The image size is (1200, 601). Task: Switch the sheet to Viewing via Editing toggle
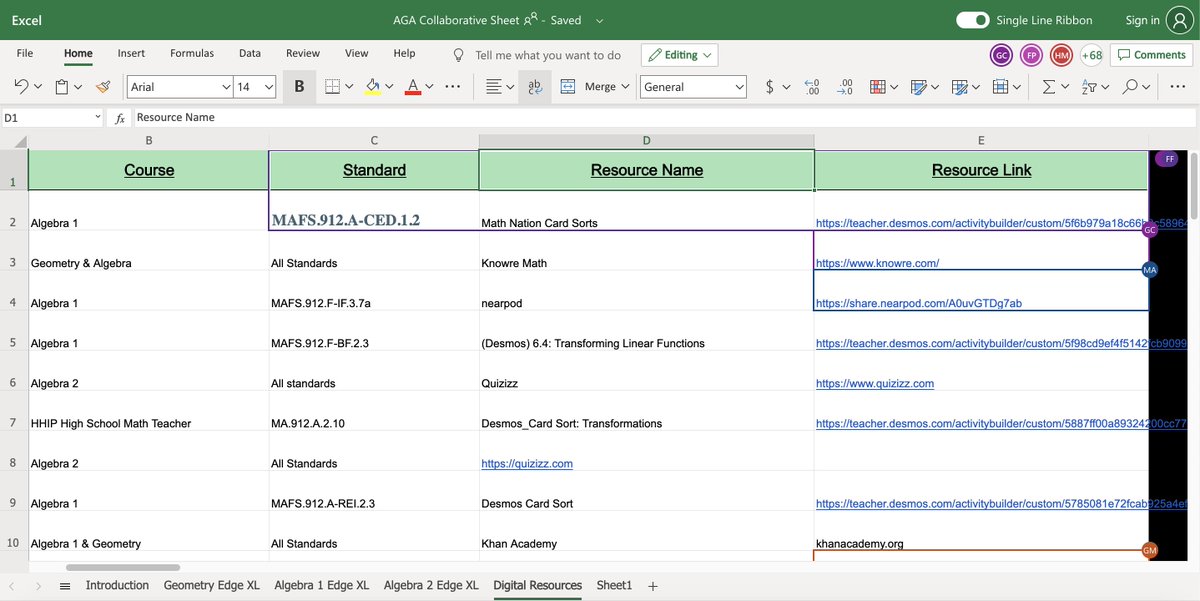tap(678, 54)
